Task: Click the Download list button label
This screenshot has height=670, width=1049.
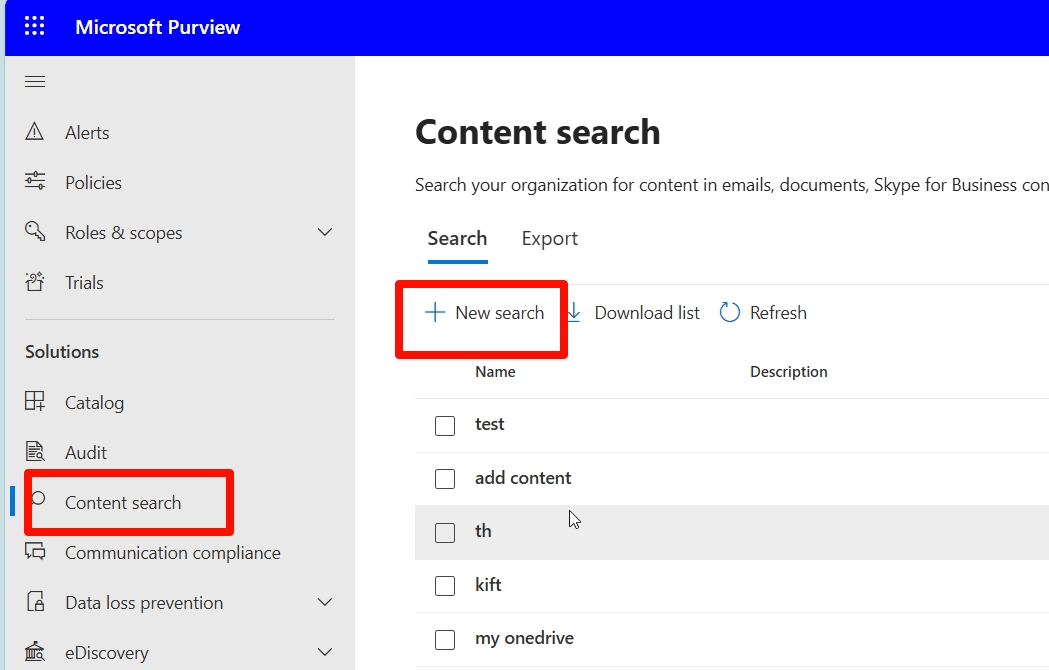Action: click(647, 313)
